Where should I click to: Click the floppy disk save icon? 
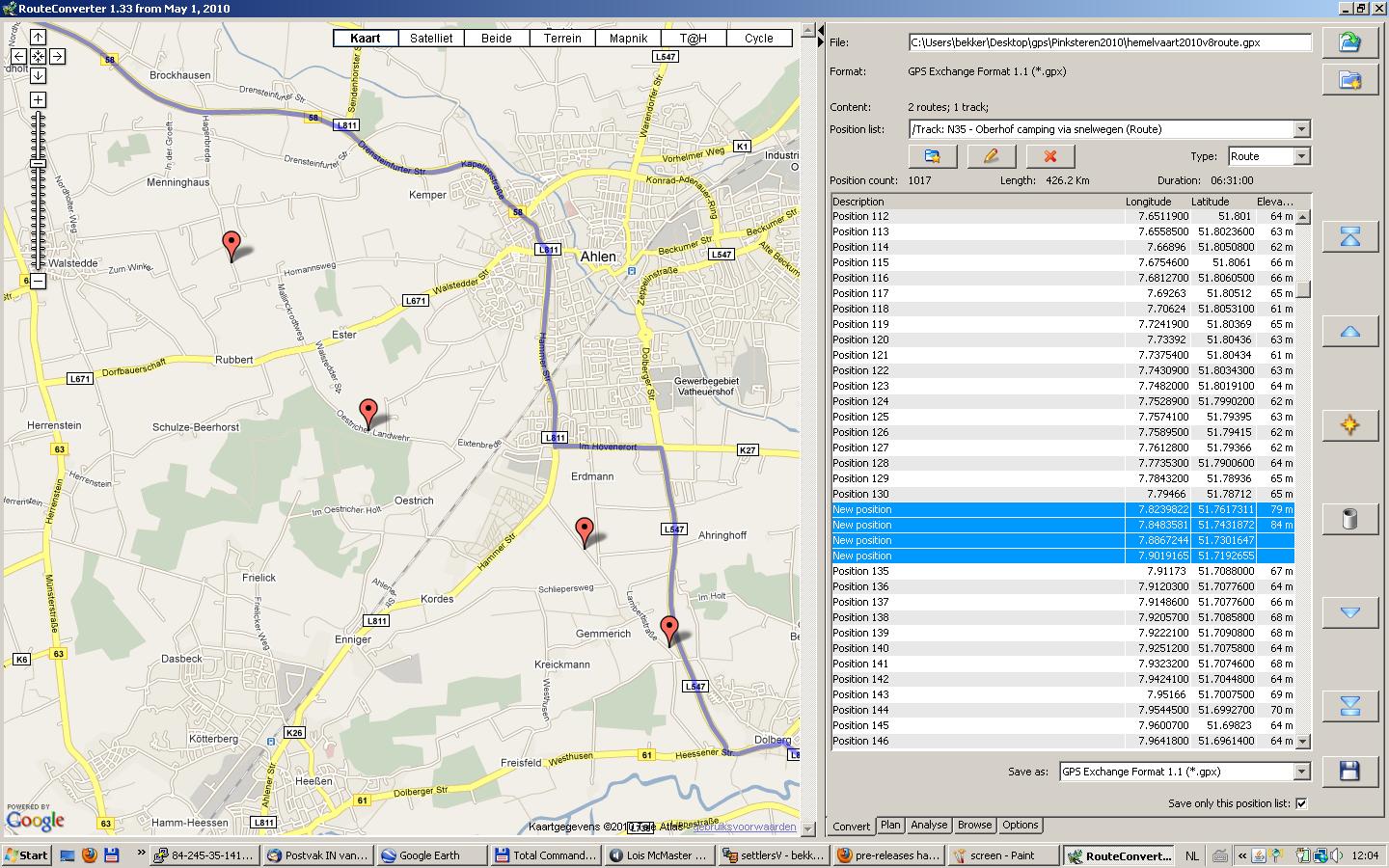pos(1349,771)
